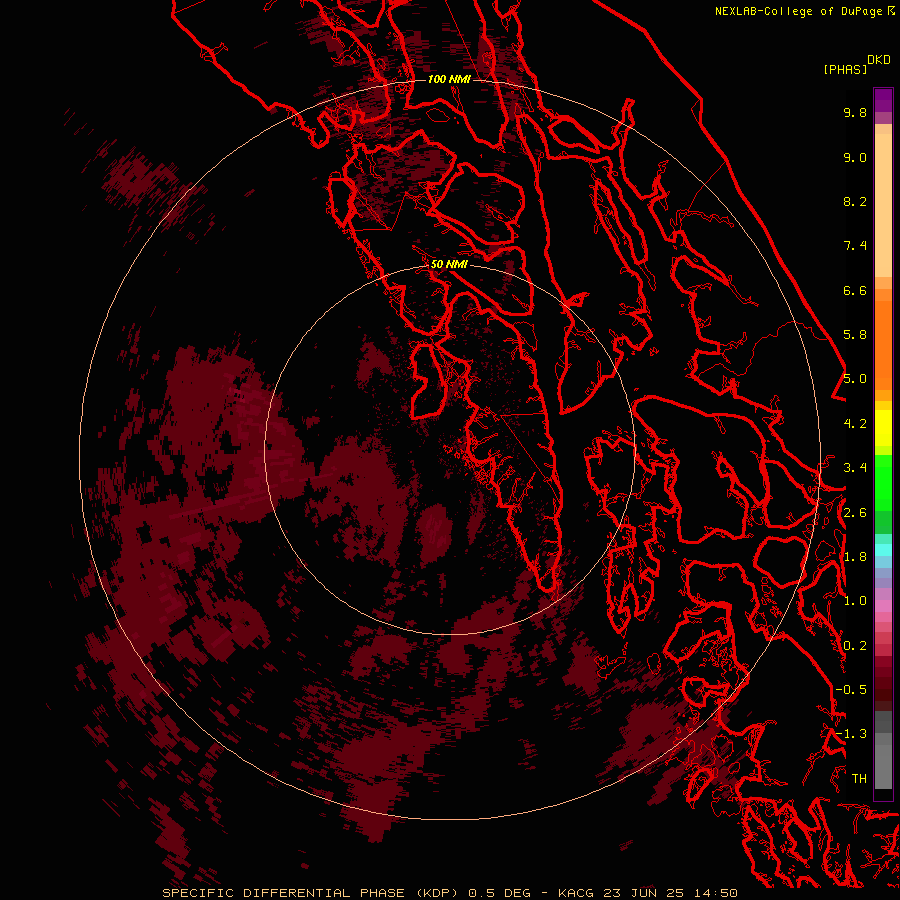Select the 9.8 value on the color scale

(855, 112)
